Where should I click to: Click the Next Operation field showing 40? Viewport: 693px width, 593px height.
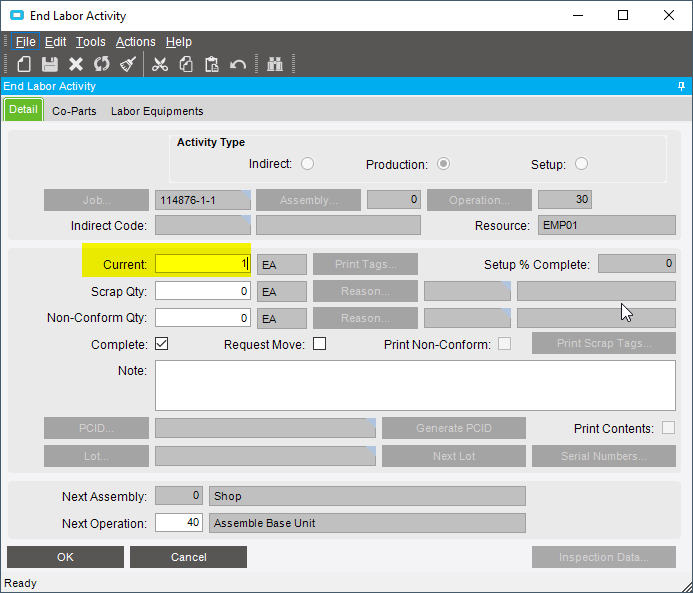[179, 523]
